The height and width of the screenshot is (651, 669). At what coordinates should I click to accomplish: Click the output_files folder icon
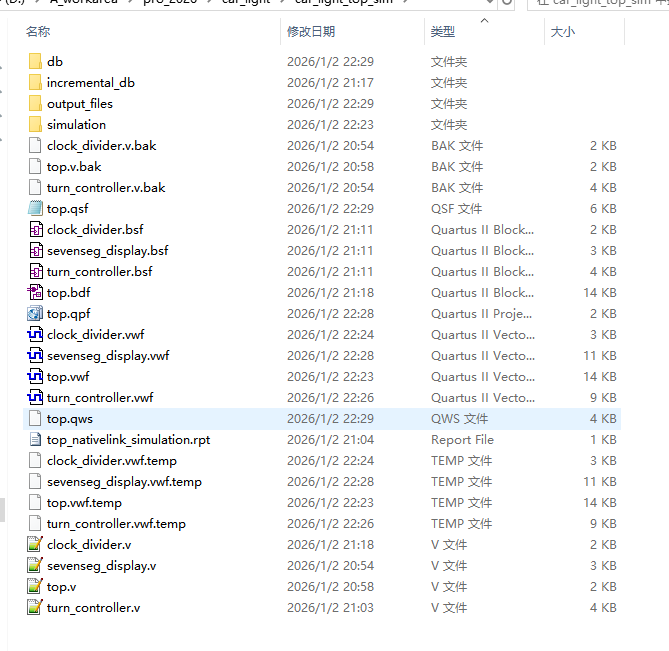pyautogui.click(x=35, y=103)
